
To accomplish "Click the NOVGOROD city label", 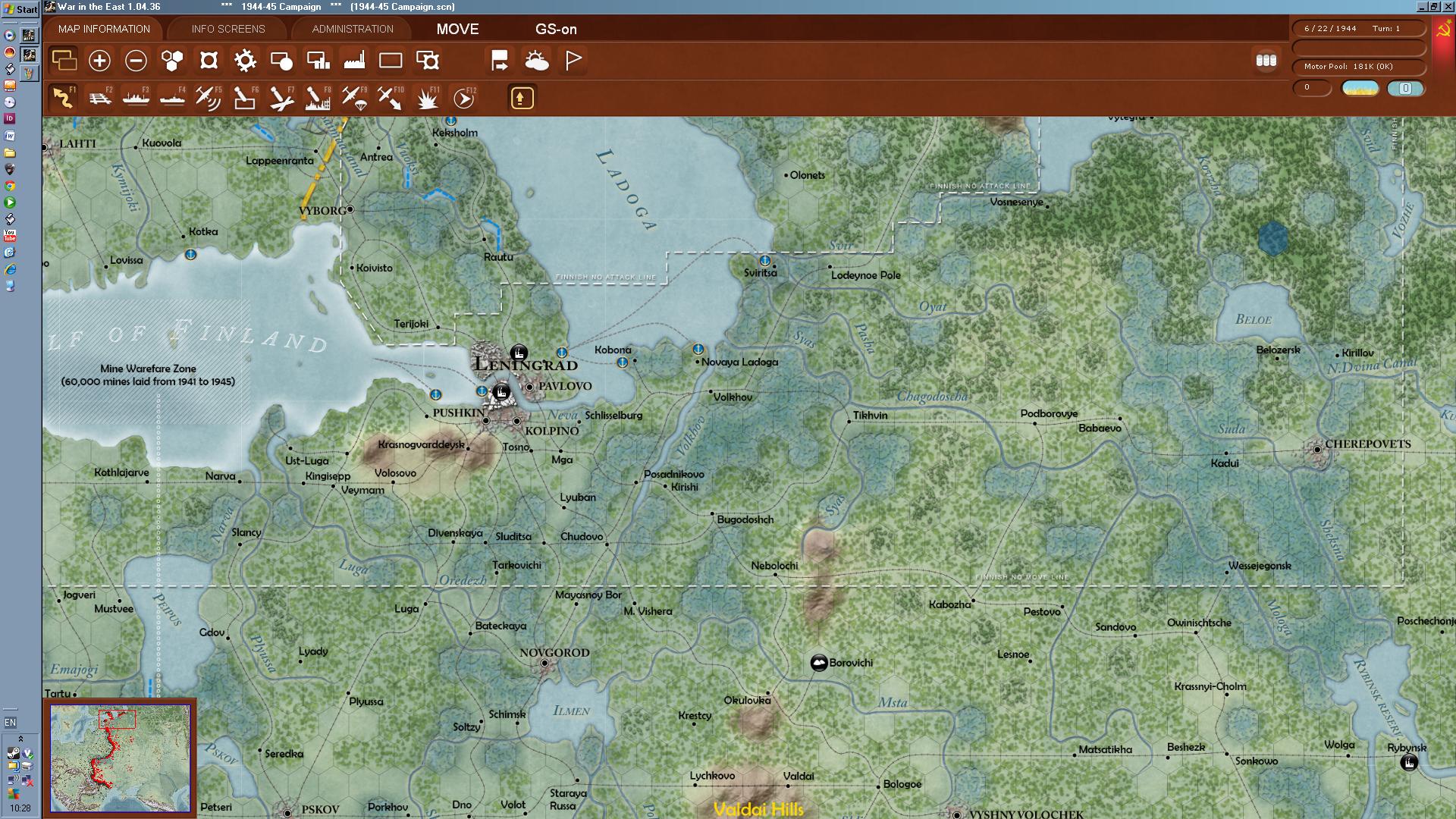I will (x=554, y=652).
